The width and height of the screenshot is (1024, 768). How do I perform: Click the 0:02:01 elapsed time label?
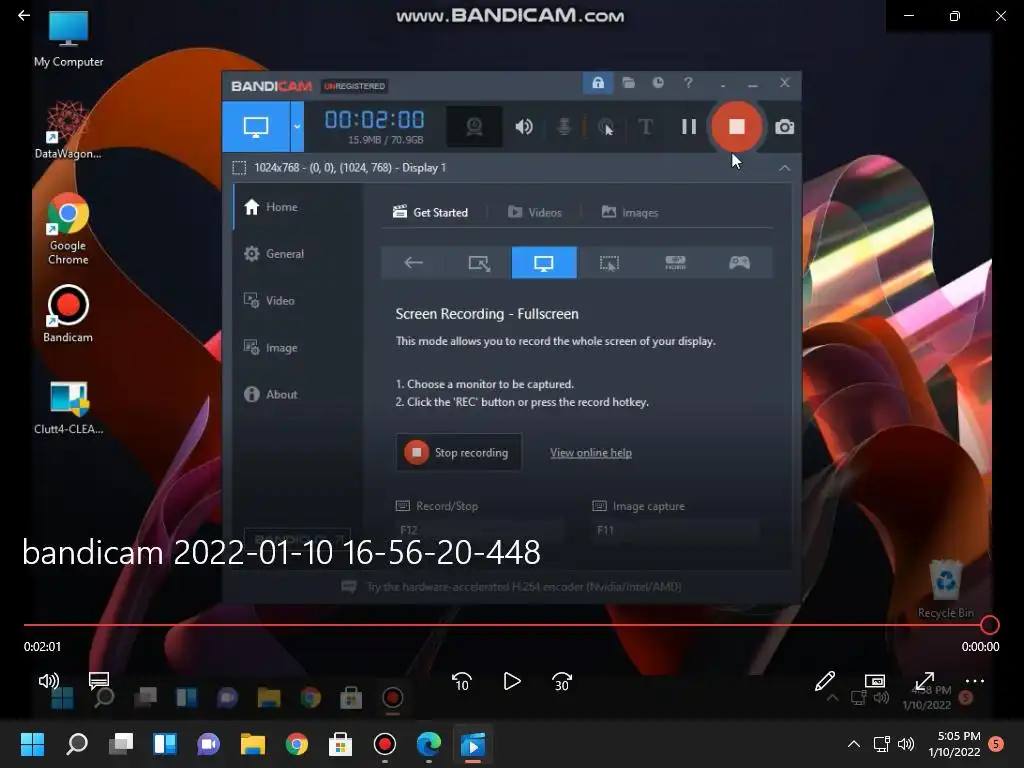42,647
